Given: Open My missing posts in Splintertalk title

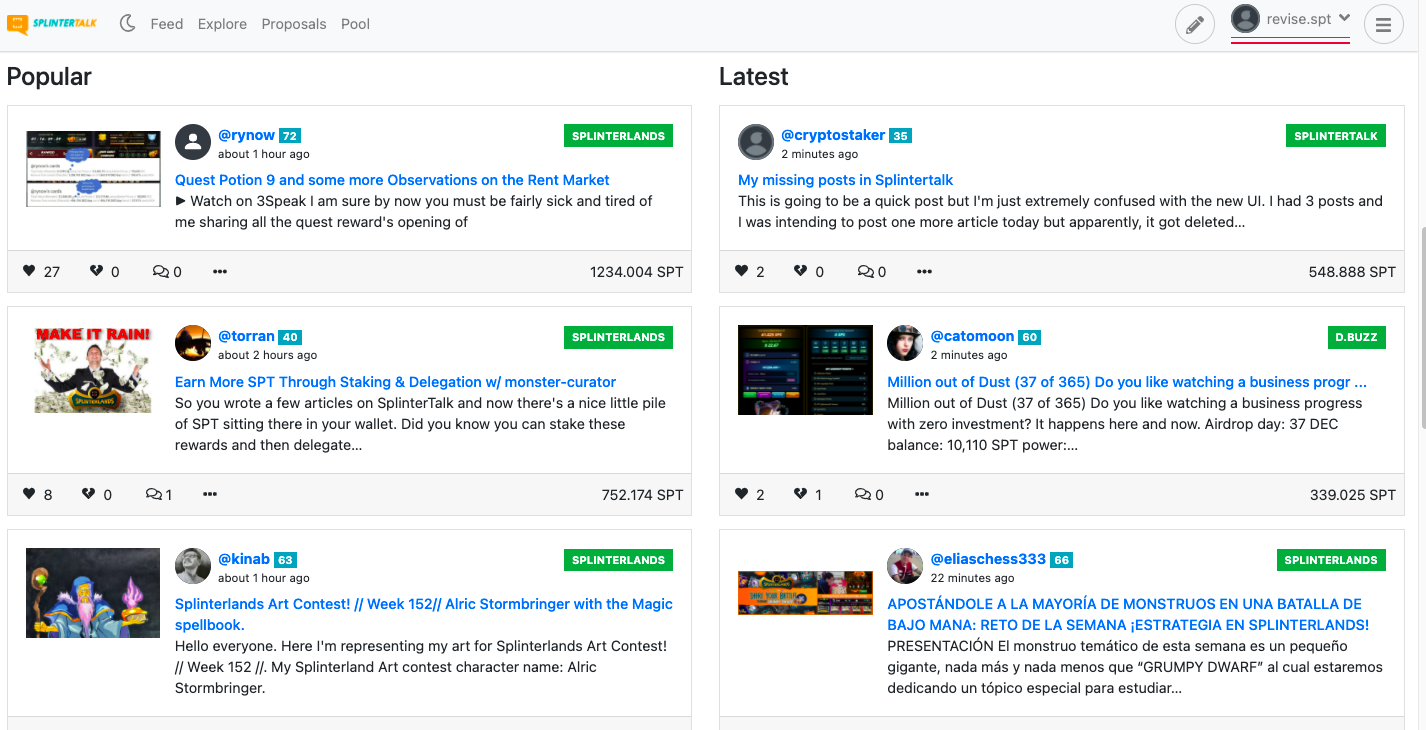Looking at the screenshot, I should [845, 180].
